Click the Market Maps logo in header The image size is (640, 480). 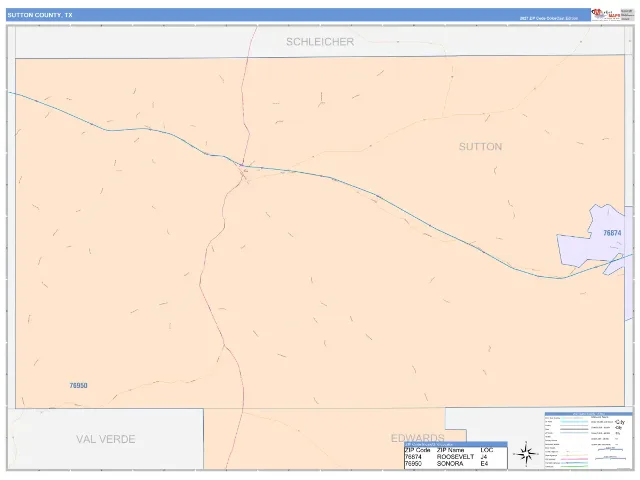pyautogui.click(x=606, y=14)
